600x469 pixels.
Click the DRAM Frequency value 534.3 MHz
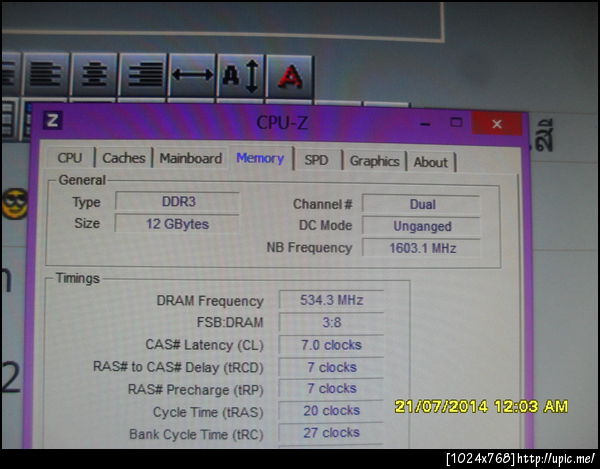(331, 300)
